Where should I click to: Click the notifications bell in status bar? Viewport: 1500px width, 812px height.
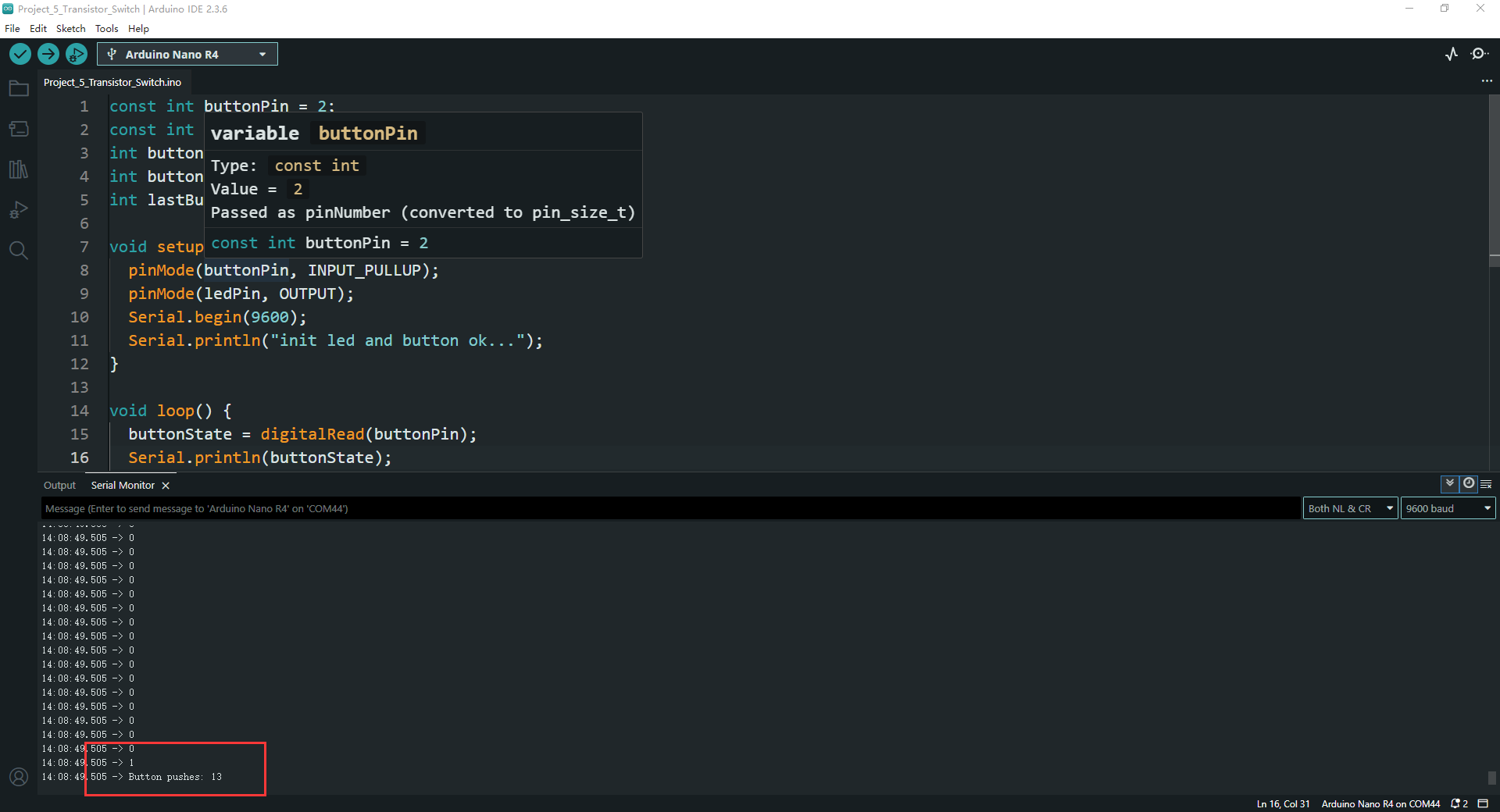[x=1459, y=803]
